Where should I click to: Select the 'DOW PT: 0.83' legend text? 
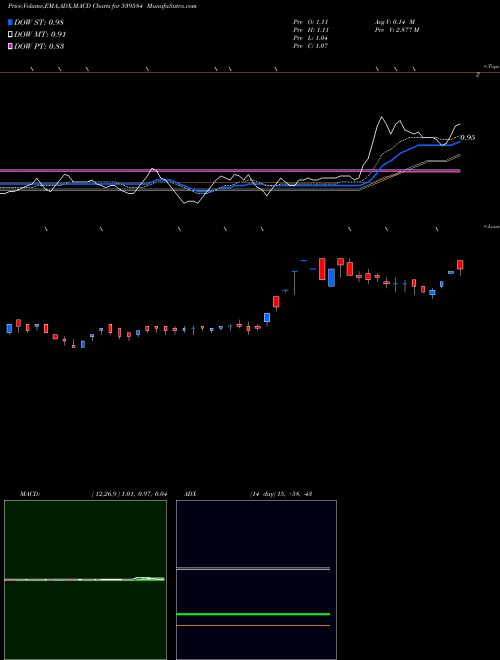point(39,46)
